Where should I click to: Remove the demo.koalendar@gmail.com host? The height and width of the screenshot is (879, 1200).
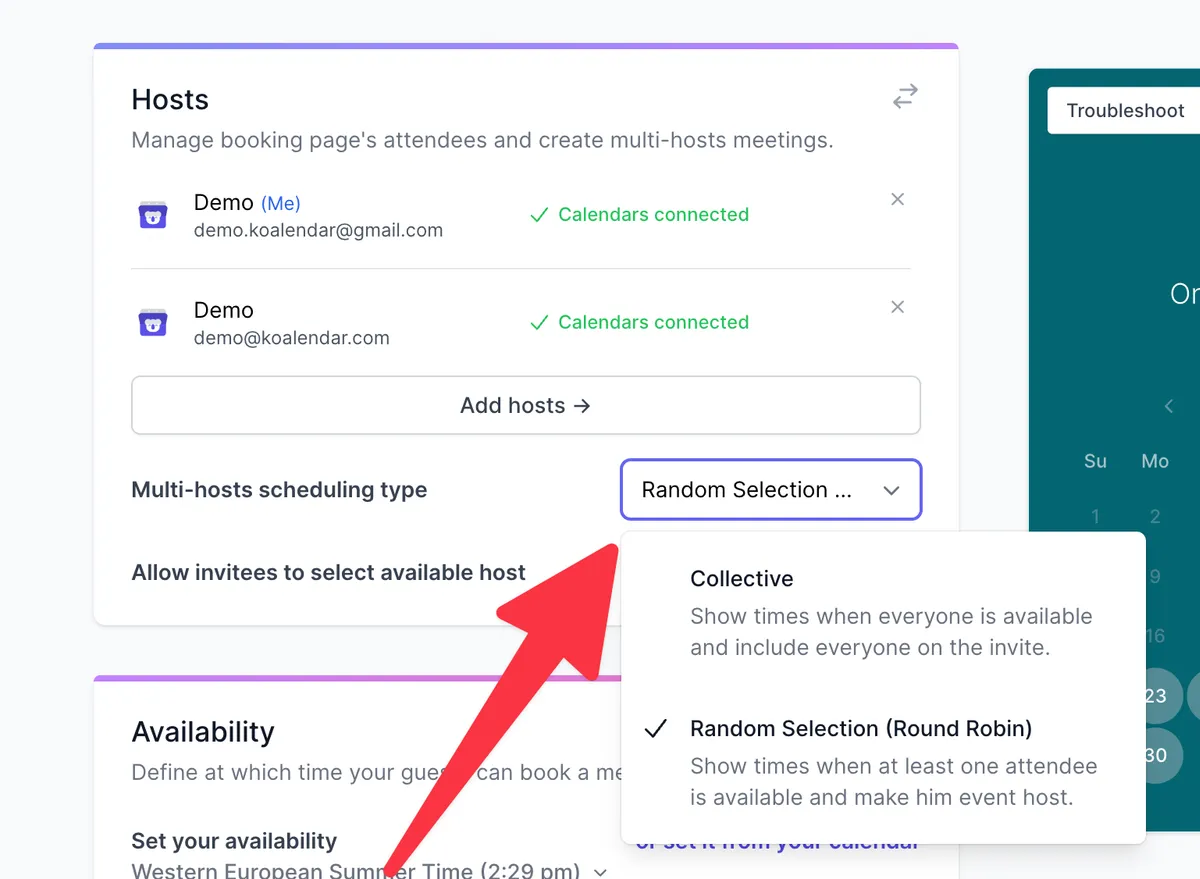(x=898, y=200)
